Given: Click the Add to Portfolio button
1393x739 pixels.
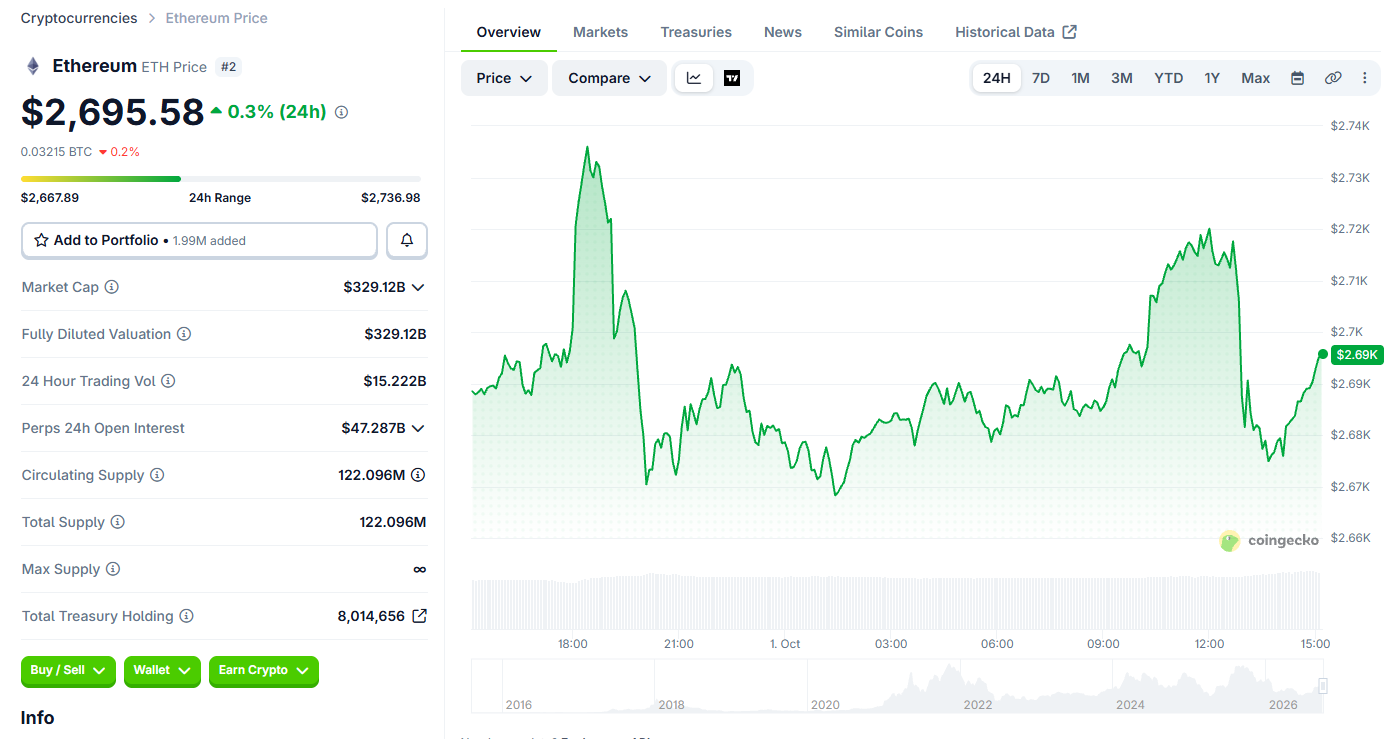Looking at the screenshot, I should tap(199, 240).
